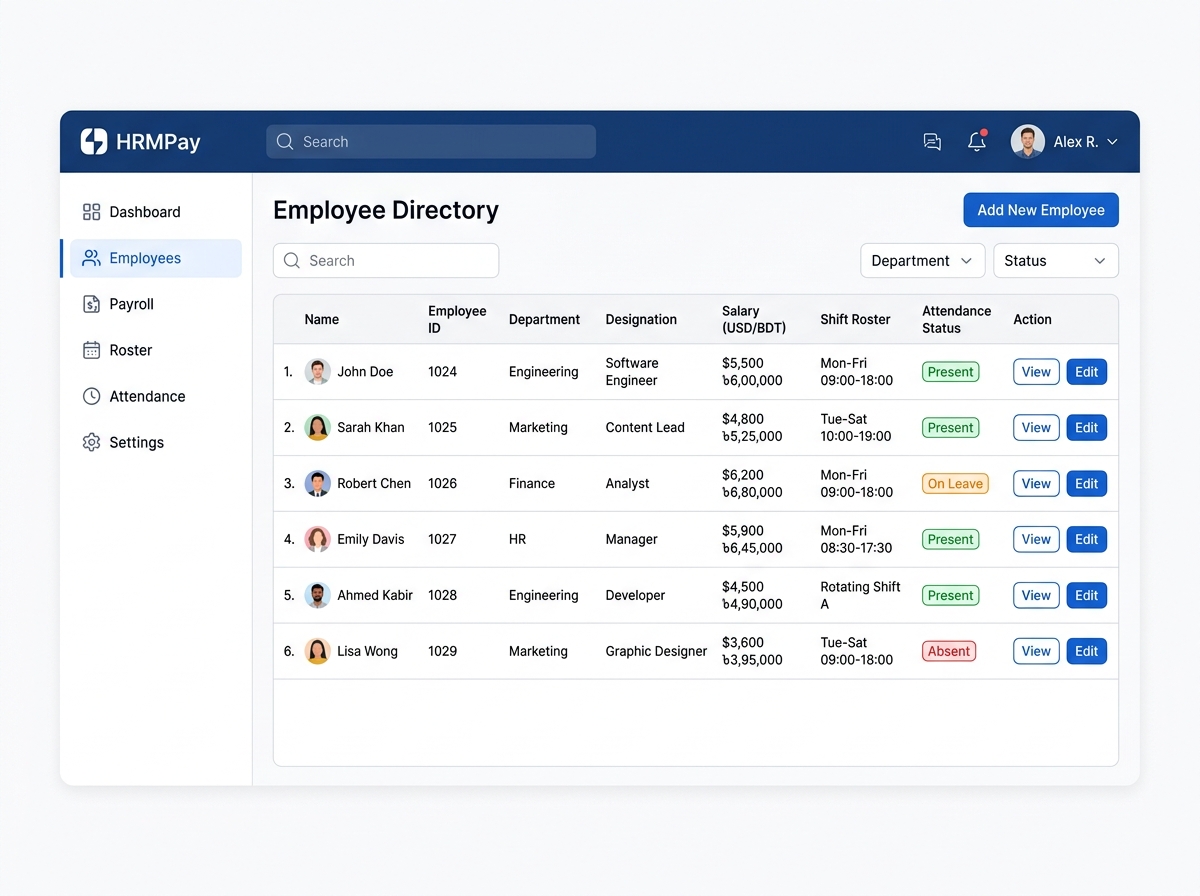Click the Department column header
This screenshot has width=1200, height=896.
click(x=544, y=320)
